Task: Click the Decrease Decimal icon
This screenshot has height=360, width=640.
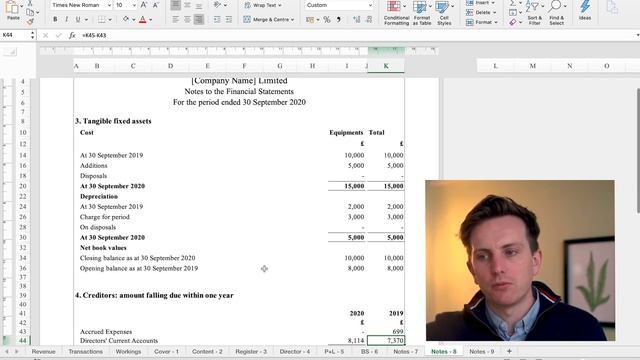Action: coord(369,20)
